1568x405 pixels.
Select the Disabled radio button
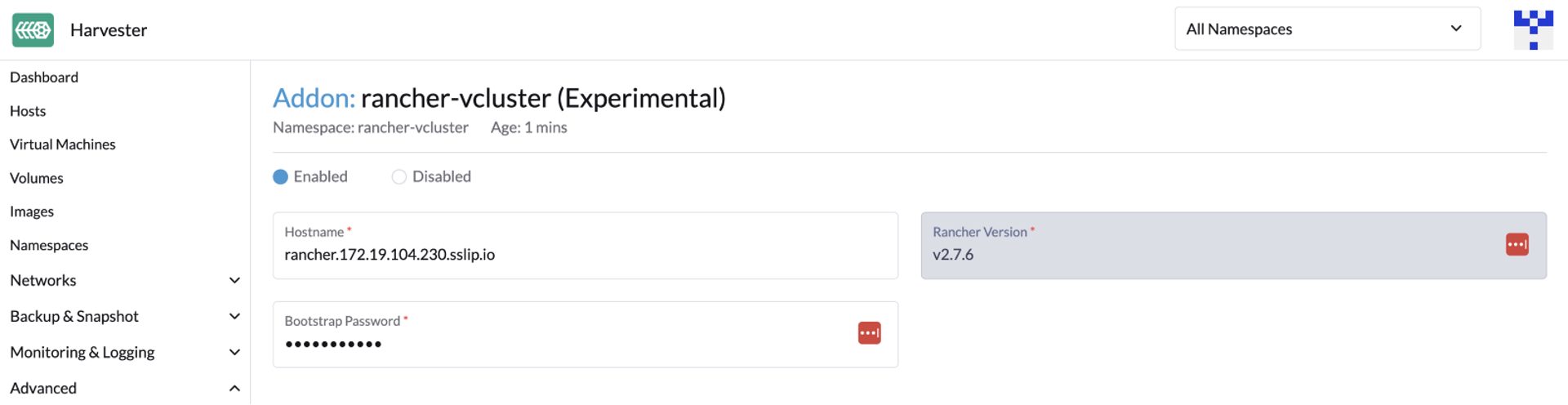coord(399,177)
